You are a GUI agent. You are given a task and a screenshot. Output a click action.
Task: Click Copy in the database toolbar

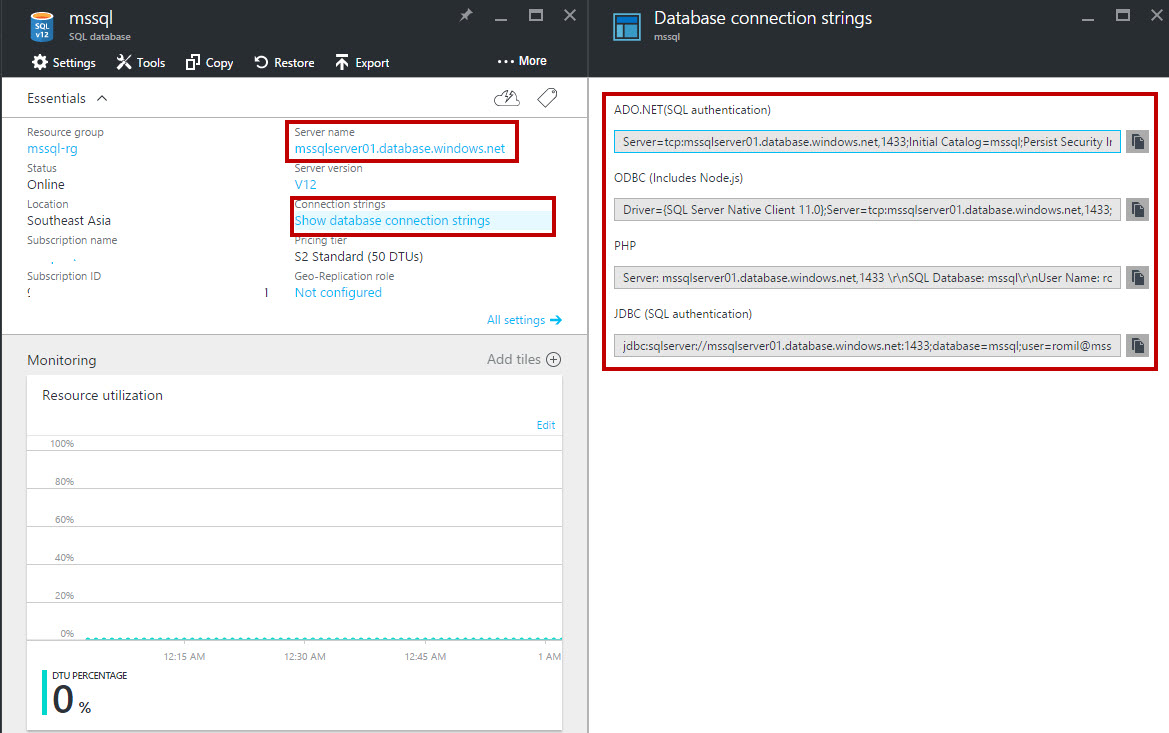pyautogui.click(x=209, y=63)
